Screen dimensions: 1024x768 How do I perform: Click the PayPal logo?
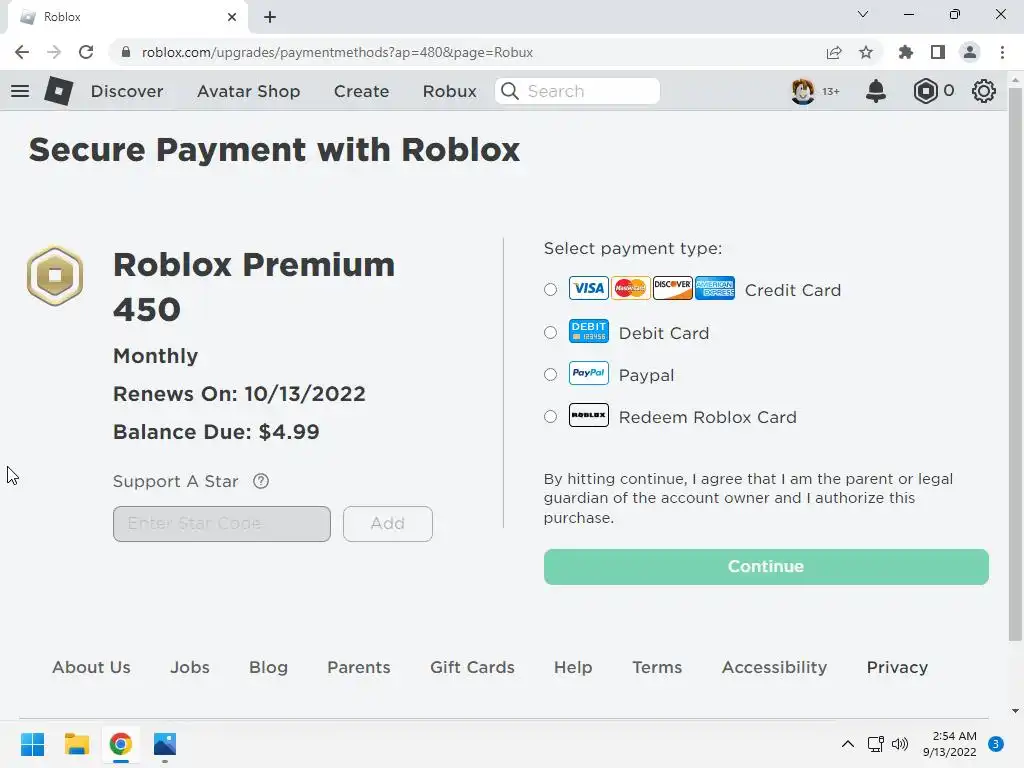coord(588,373)
